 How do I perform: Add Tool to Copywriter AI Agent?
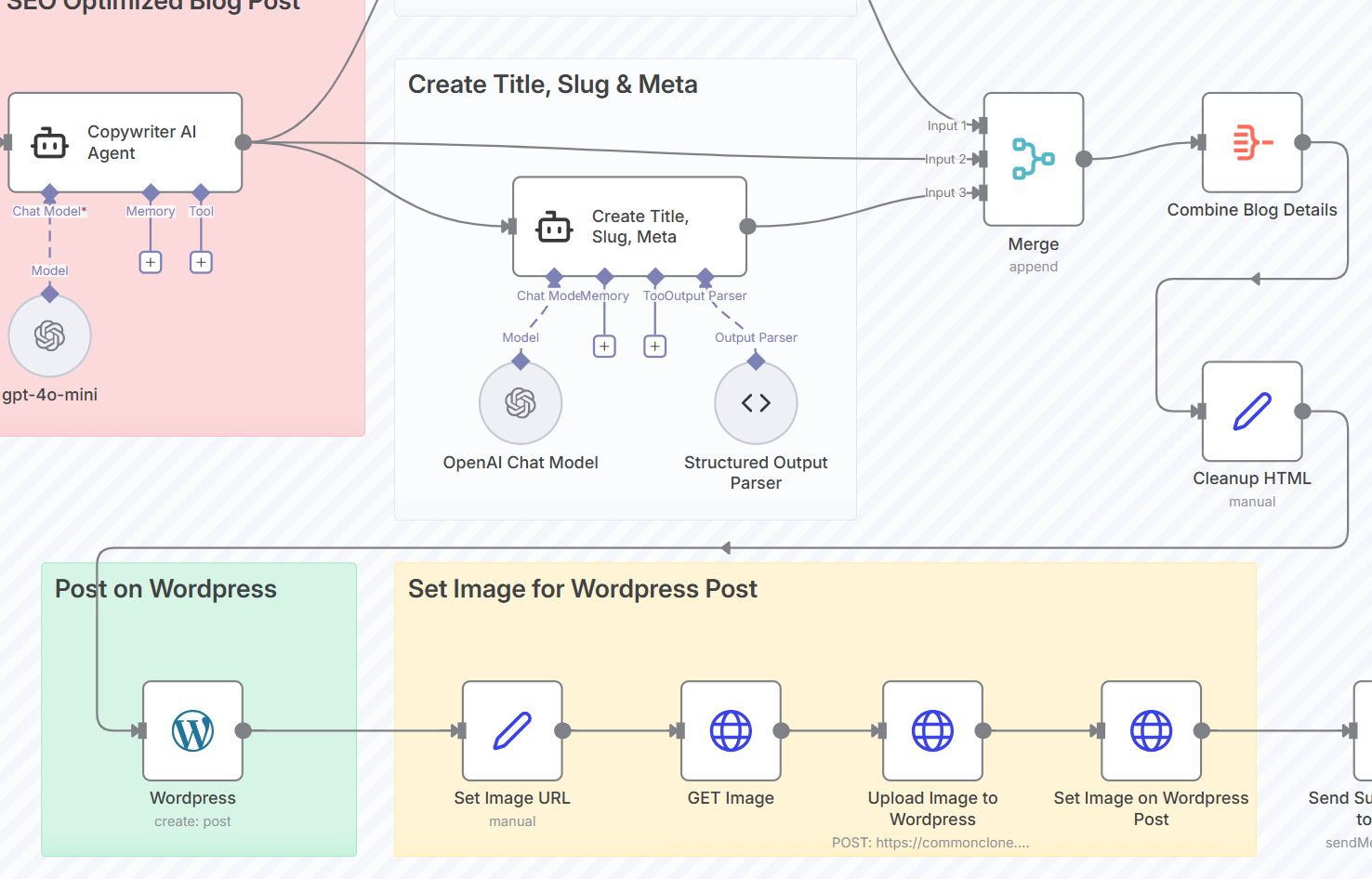point(201,262)
